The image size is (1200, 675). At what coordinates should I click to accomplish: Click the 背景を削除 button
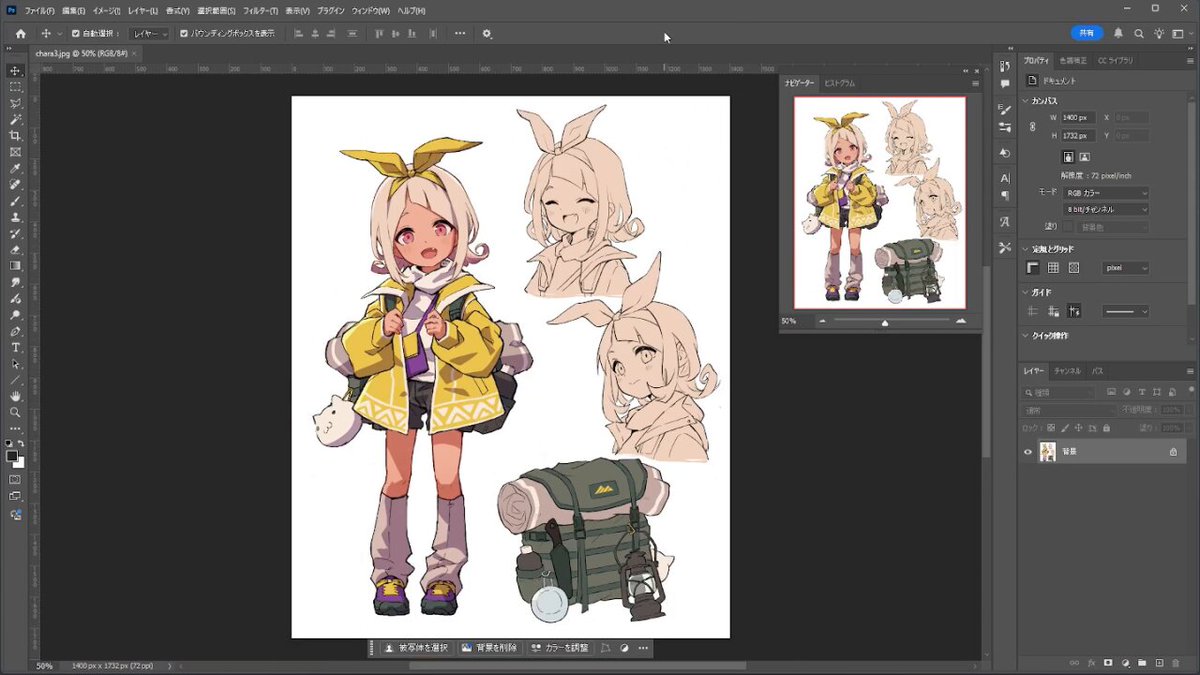[x=490, y=648]
